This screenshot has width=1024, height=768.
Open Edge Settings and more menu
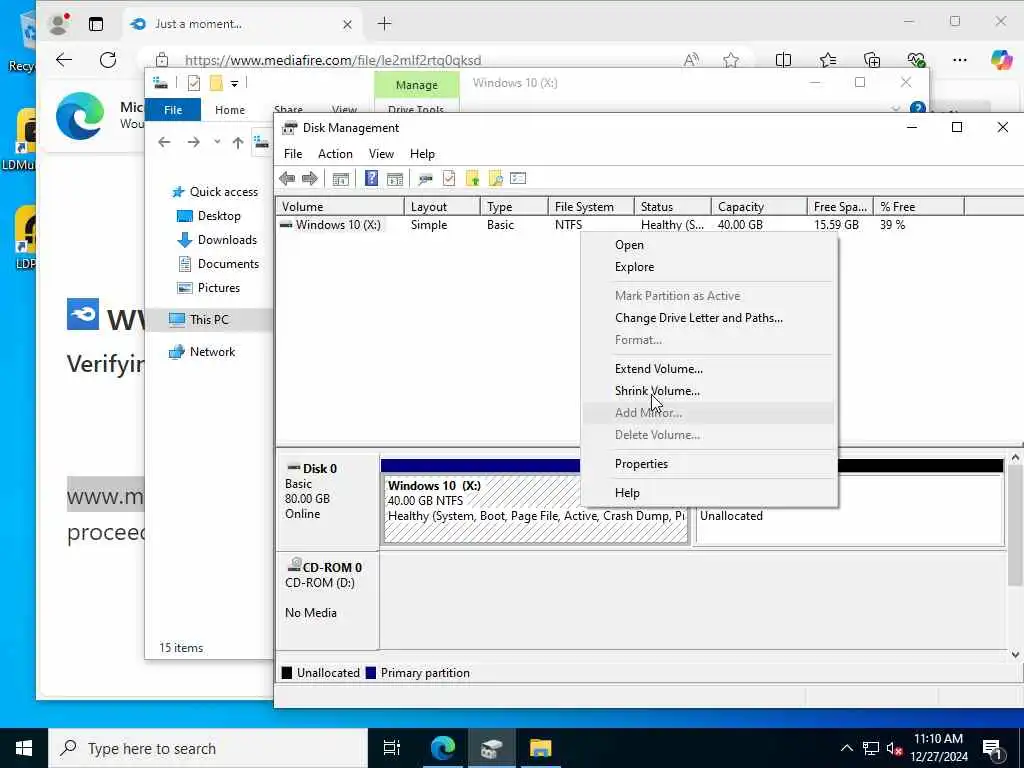point(959,60)
